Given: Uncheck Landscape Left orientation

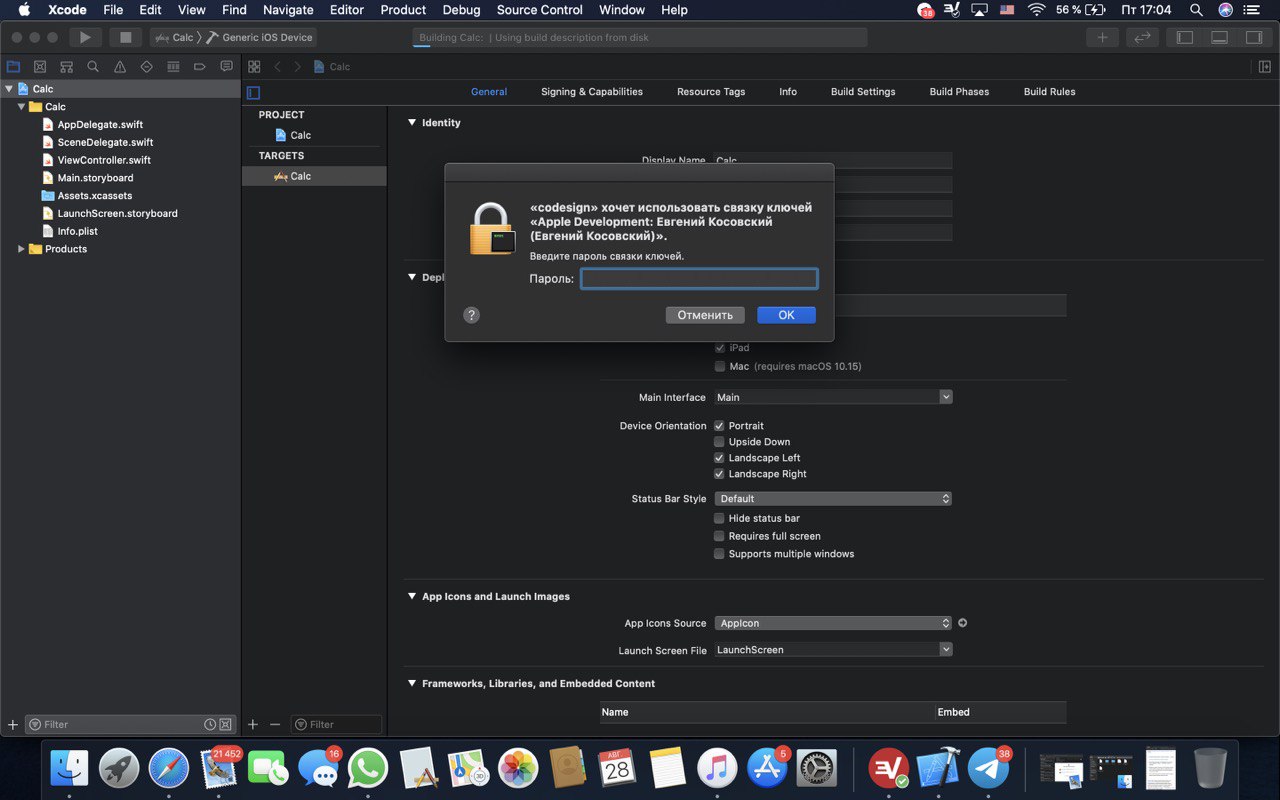Looking at the screenshot, I should click(x=719, y=458).
